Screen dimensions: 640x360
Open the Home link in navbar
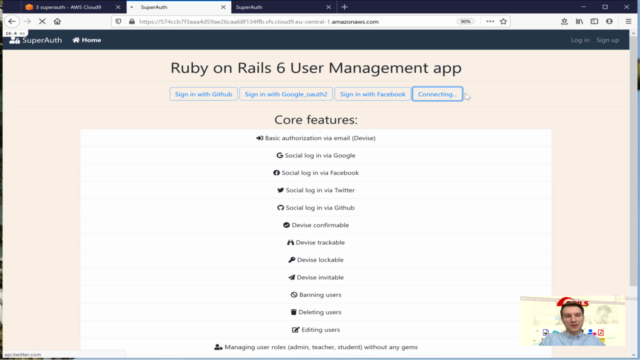(87, 40)
